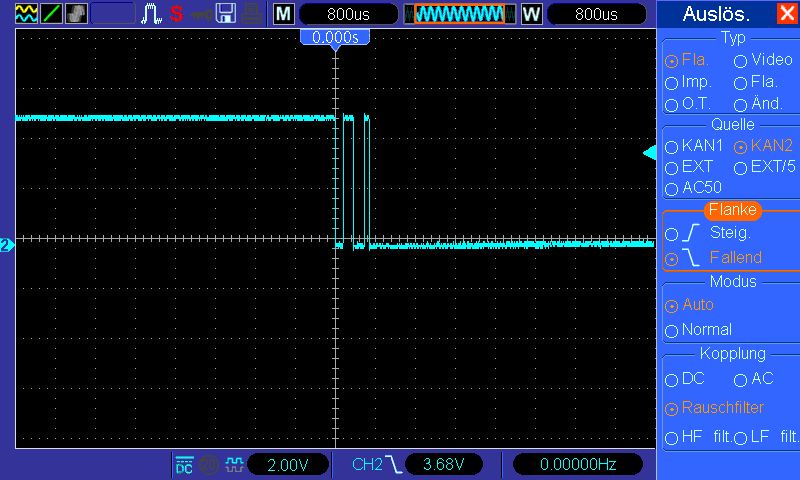800x480 pixels.
Task: Select AC coupling radio button
Action: (x=741, y=380)
